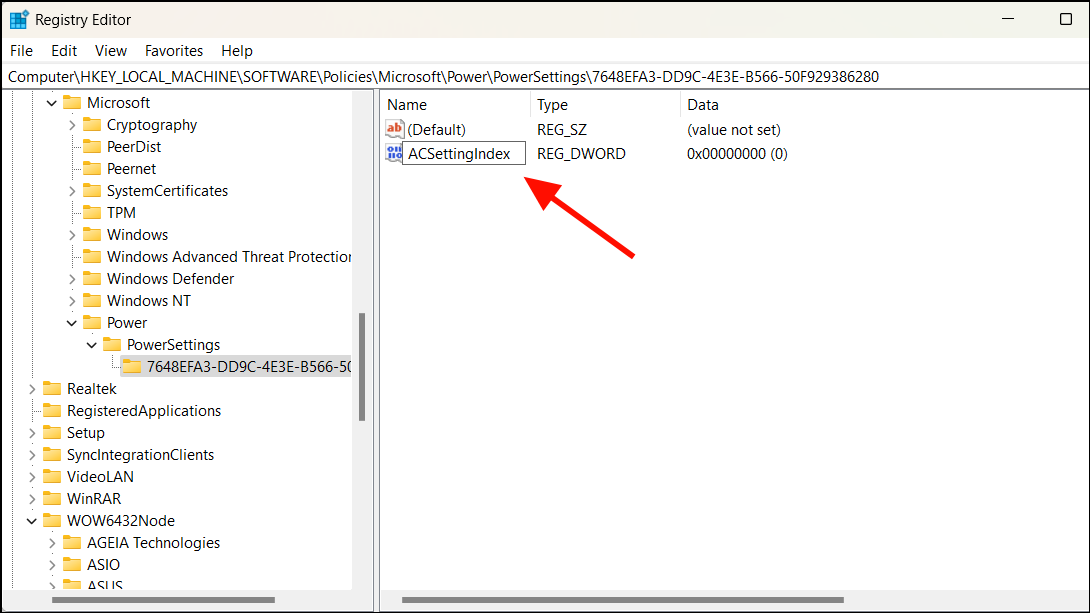1090x613 pixels.
Task: Click the (Default) string value icon
Action: point(395,129)
